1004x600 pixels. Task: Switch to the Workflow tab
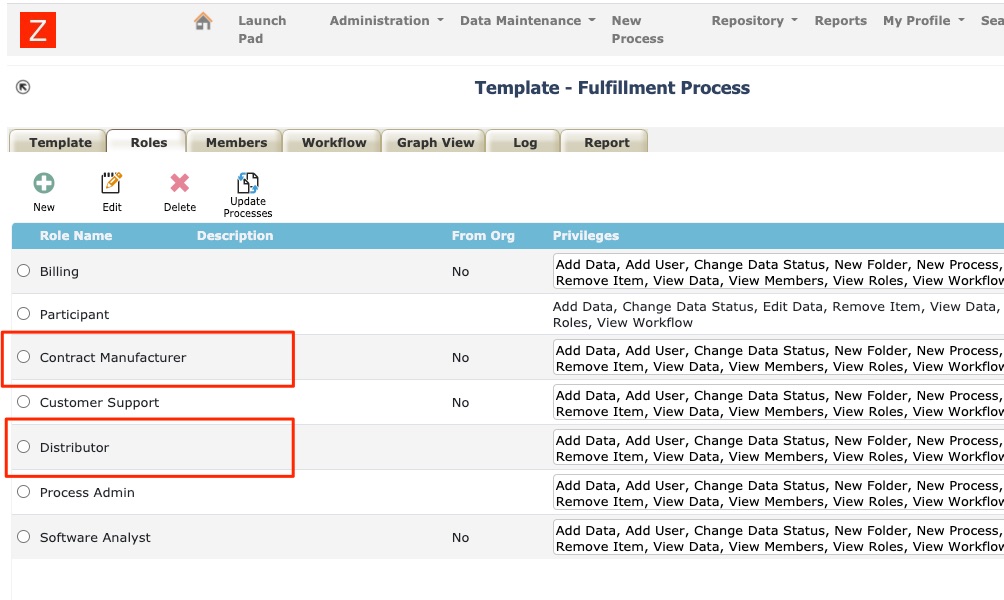point(332,142)
